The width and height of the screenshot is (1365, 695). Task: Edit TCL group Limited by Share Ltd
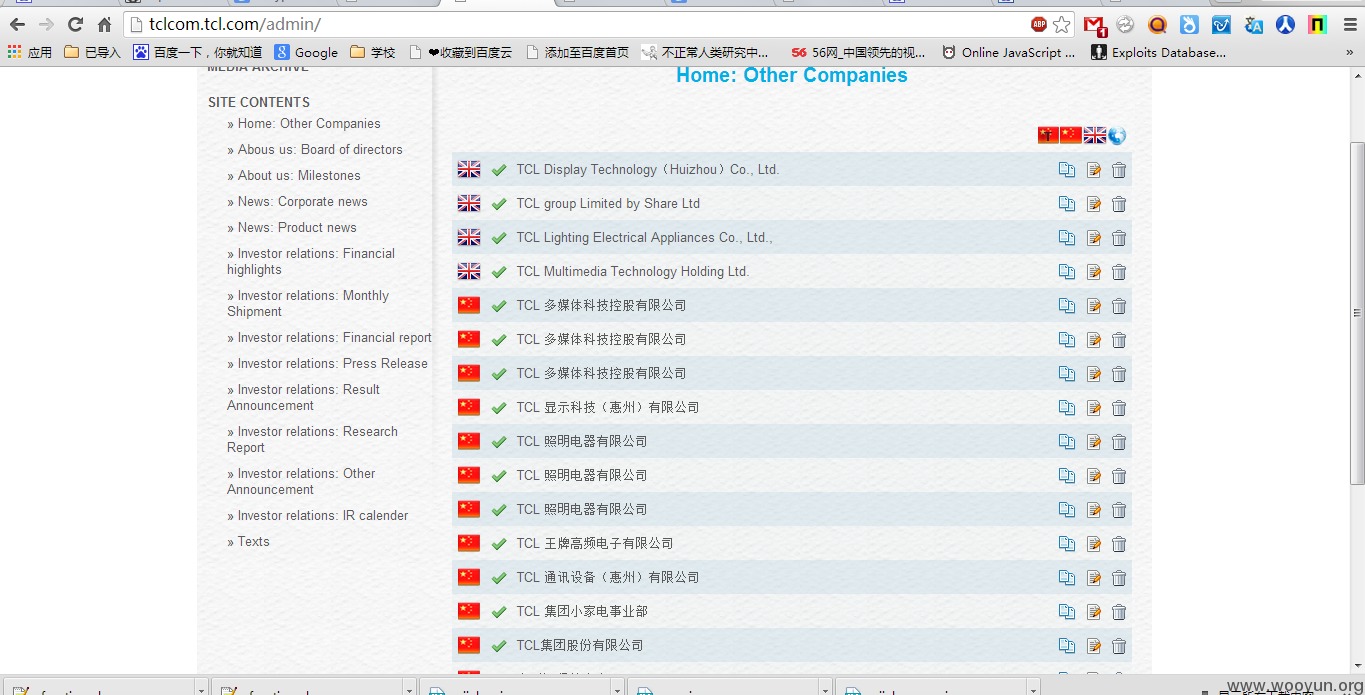(1094, 204)
